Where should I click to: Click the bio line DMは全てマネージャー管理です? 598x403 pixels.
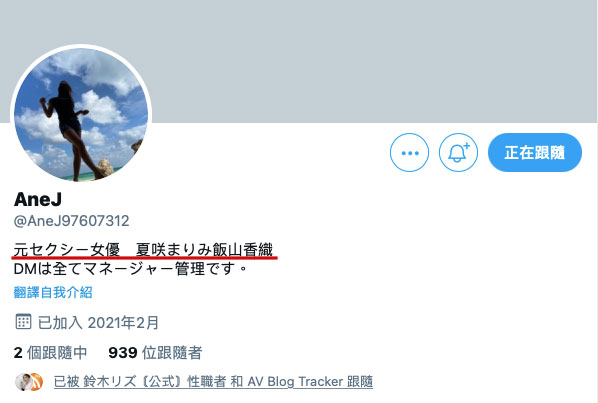130,269
